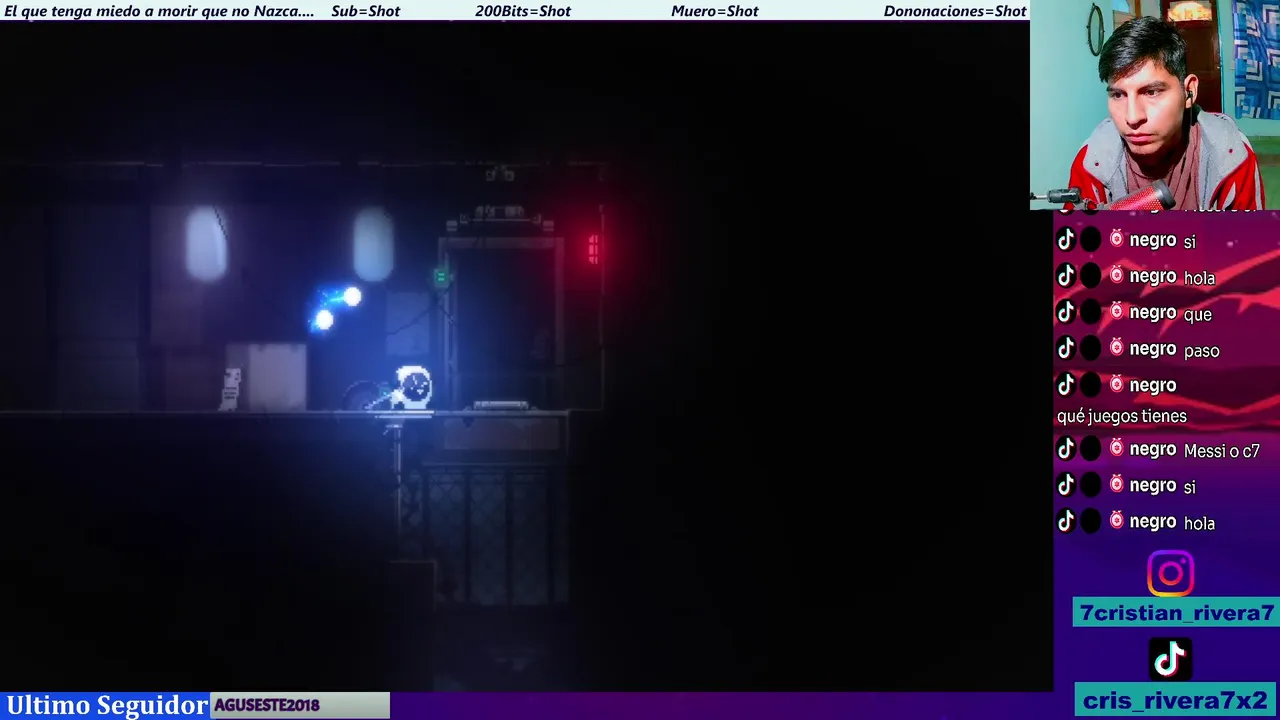Click the TikTok icon on the "Messi o c7" row
The width and height of the screenshot is (1280, 720).
click(1066, 449)
